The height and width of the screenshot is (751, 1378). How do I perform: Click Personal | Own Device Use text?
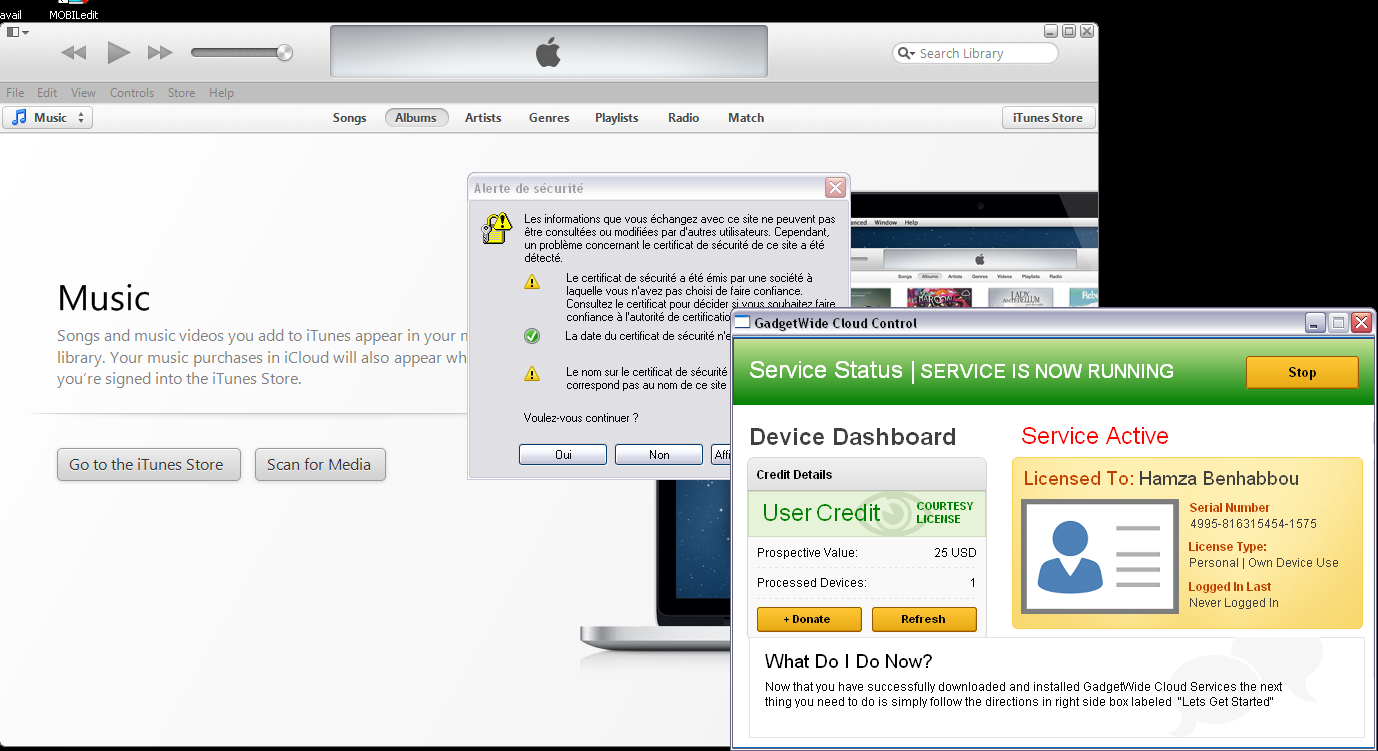pyautogui.click(x=1264, y=563)
